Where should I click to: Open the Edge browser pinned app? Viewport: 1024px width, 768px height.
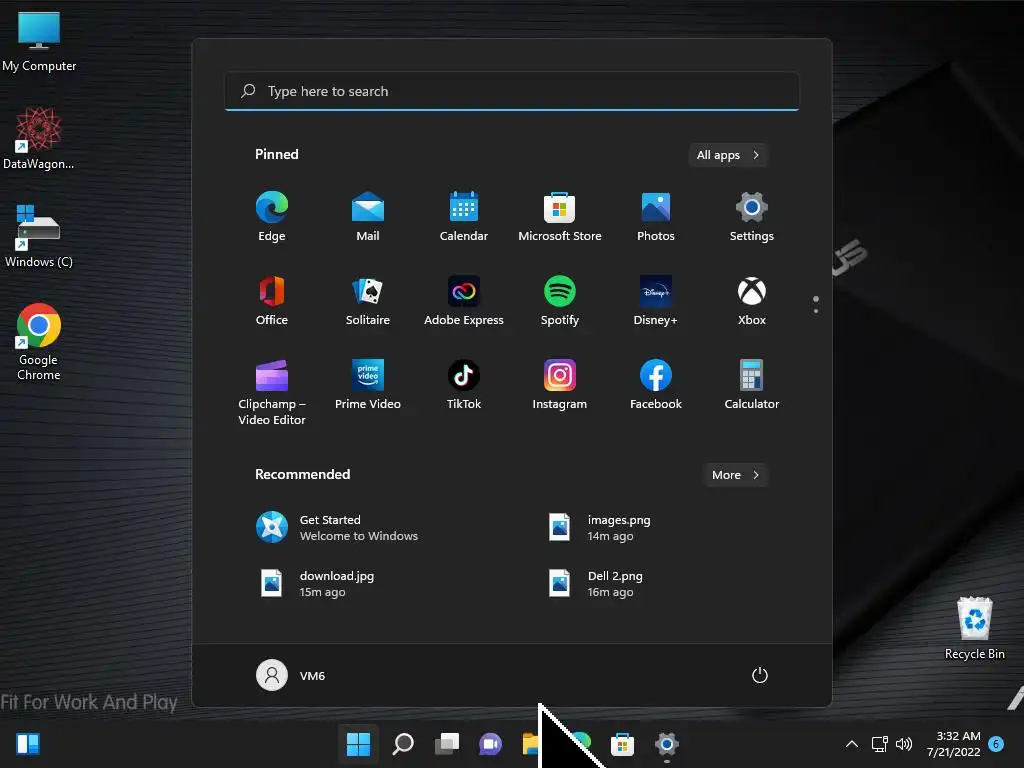coord(272,216)
